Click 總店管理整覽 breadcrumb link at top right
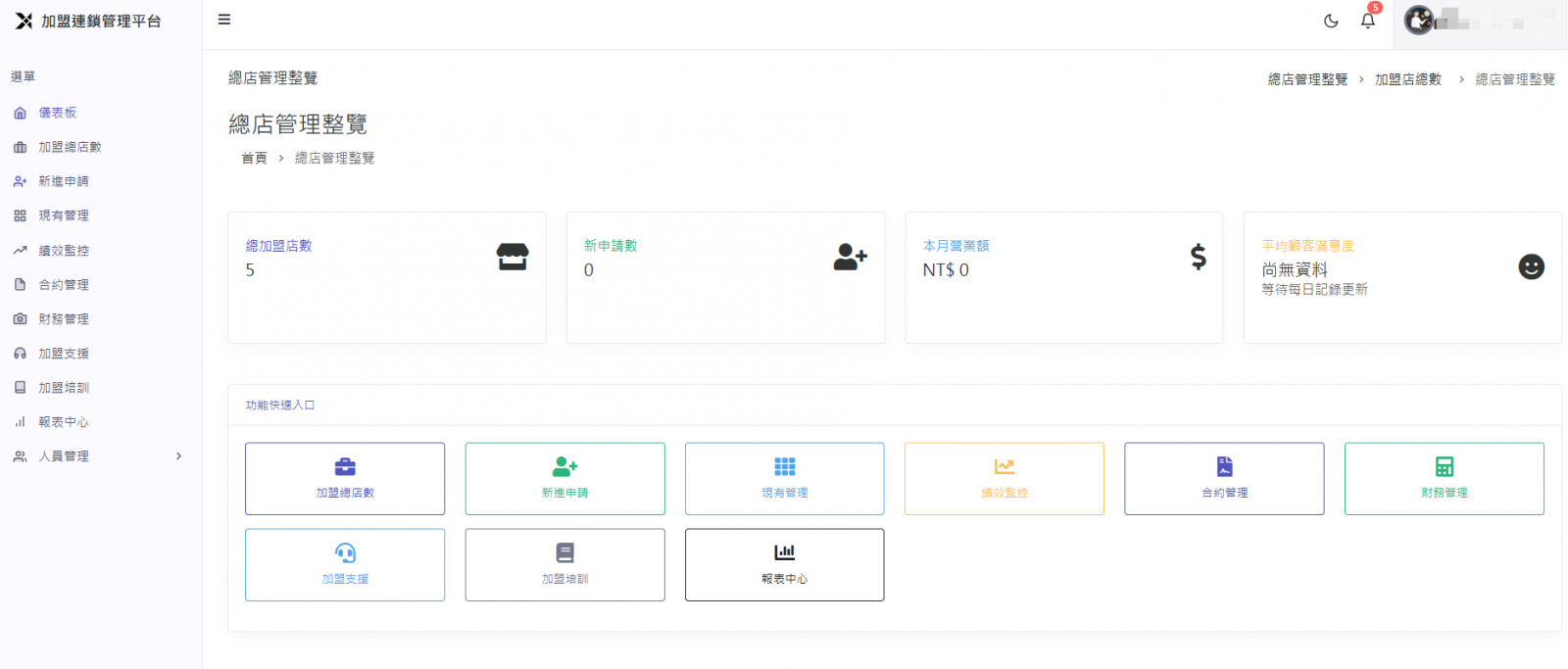This screenshot has height=669, width=1568. tap(1307, 79)
